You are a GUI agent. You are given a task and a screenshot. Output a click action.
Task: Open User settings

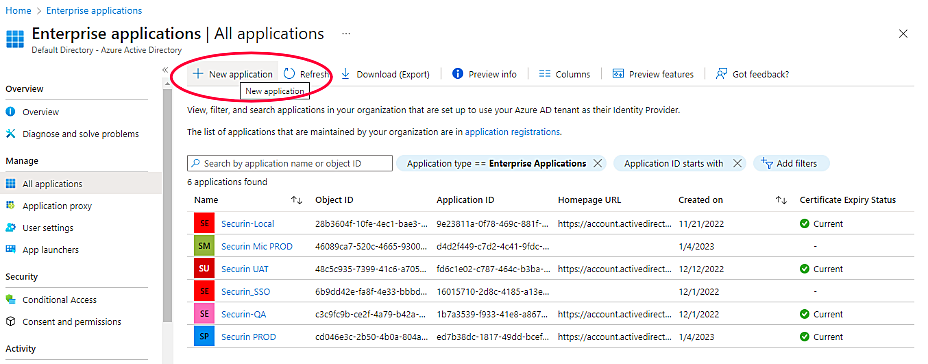coord(48,228)
